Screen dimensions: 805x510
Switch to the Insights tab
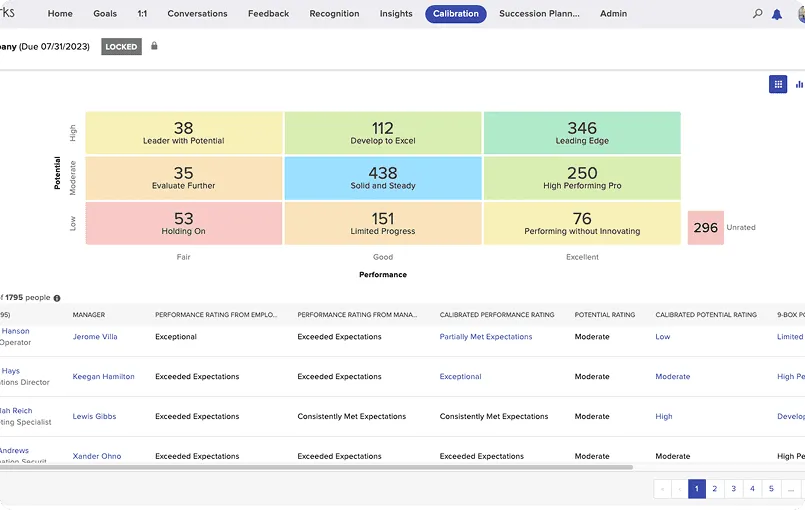[396, 14]
